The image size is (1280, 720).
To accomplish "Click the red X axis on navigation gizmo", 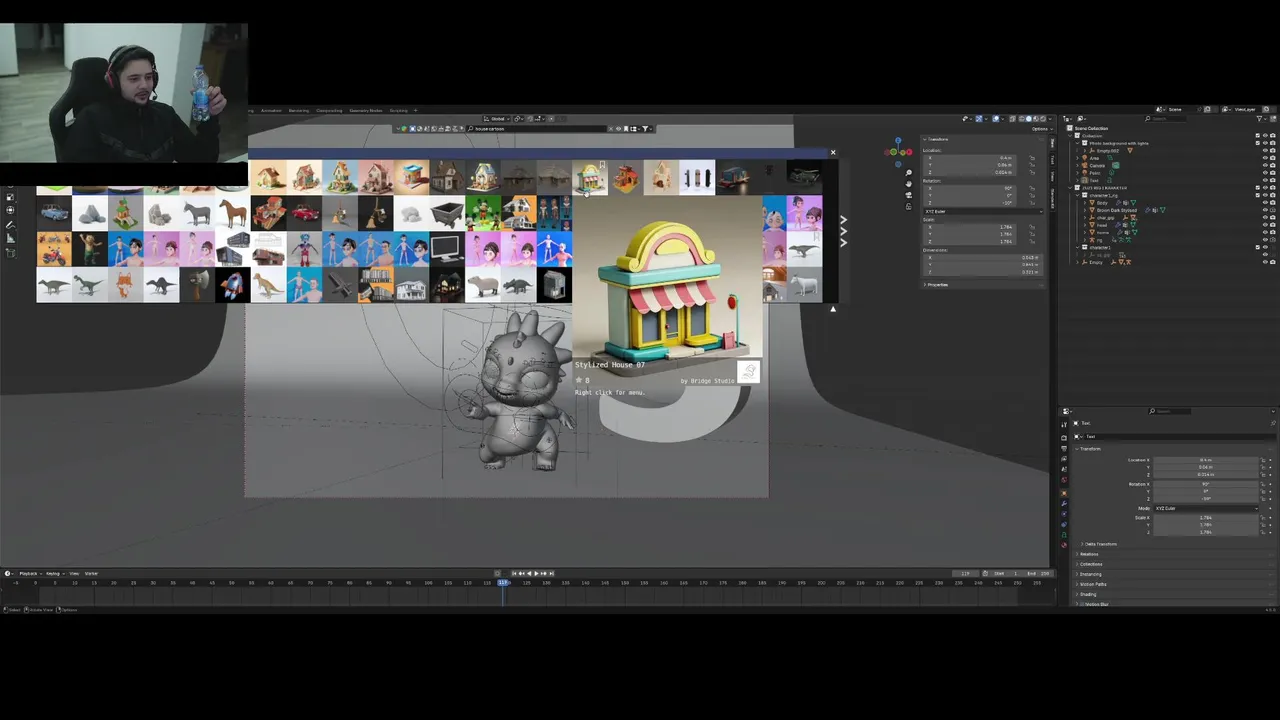I will tap(909, 152).
